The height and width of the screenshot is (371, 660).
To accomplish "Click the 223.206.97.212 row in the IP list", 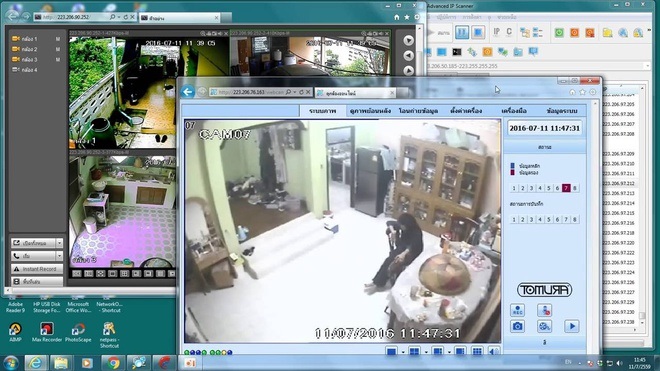I will [619, 184].
